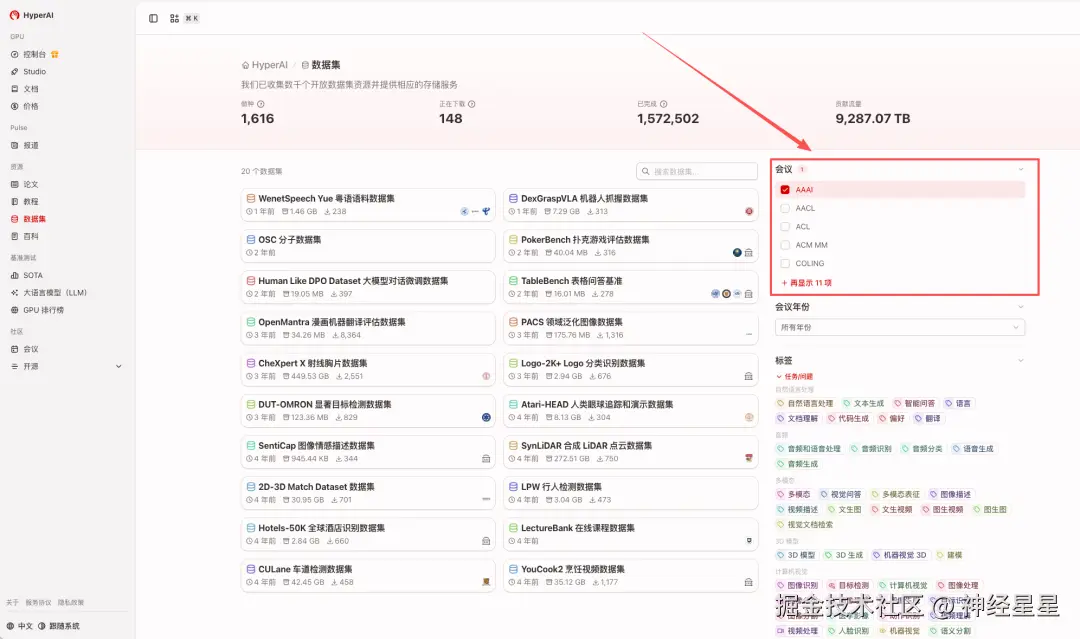Open 大语言模型 (LLM) in sidebar
The width and height of the screenshot is (1080, 639).
pos(49,293)
